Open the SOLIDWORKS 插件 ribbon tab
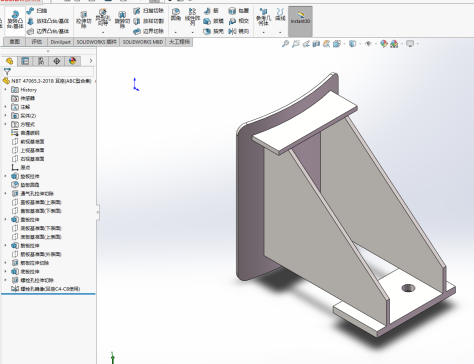The height and width of the screenshot is (364, 474). click(96, 42)
